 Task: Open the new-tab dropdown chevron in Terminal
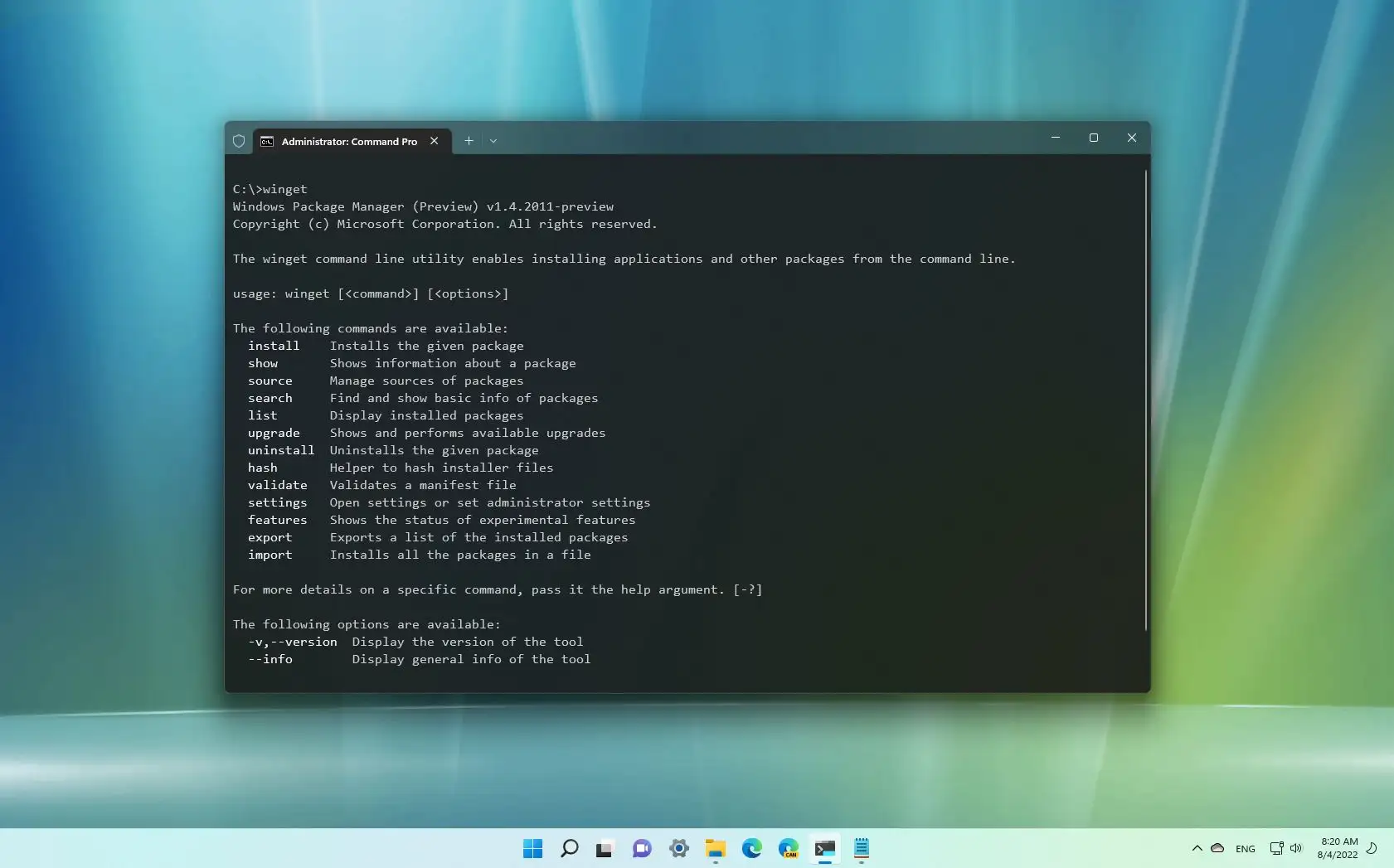(493, 141)
